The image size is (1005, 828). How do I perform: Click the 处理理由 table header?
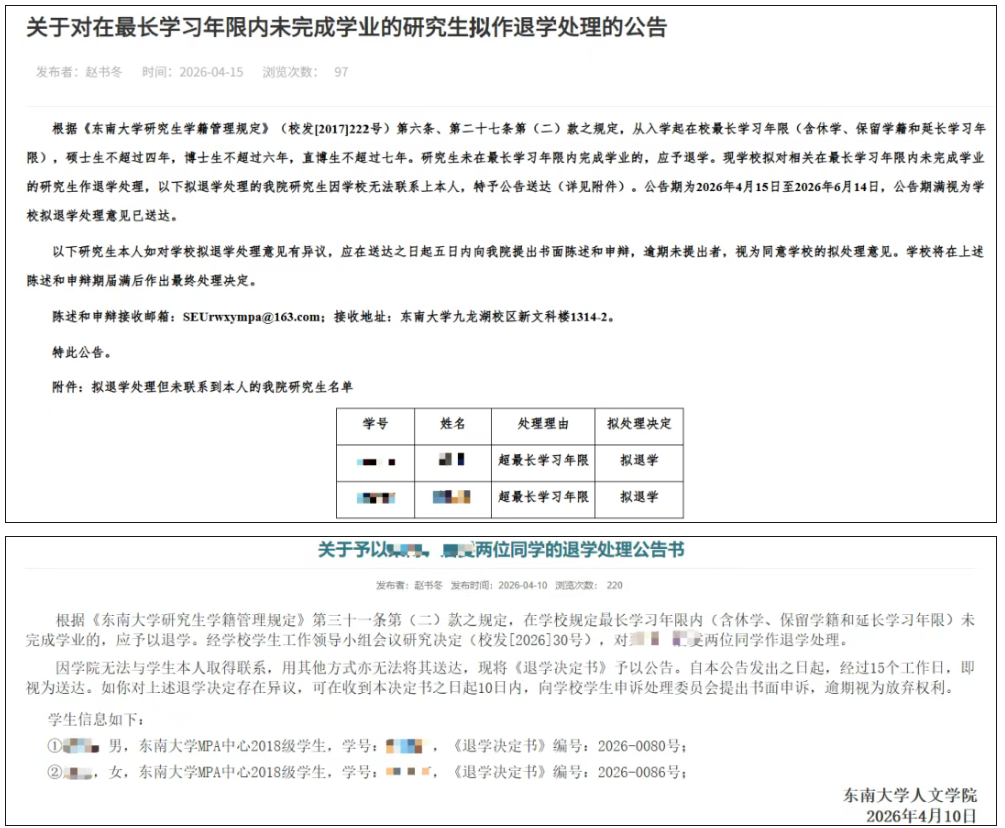[x=543, y=424]
